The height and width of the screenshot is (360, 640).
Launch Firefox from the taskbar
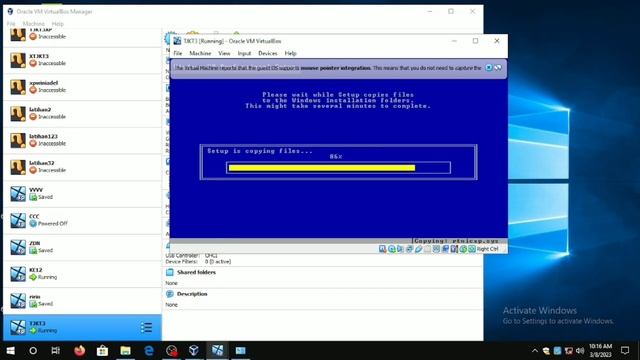(x=80, y=351)
